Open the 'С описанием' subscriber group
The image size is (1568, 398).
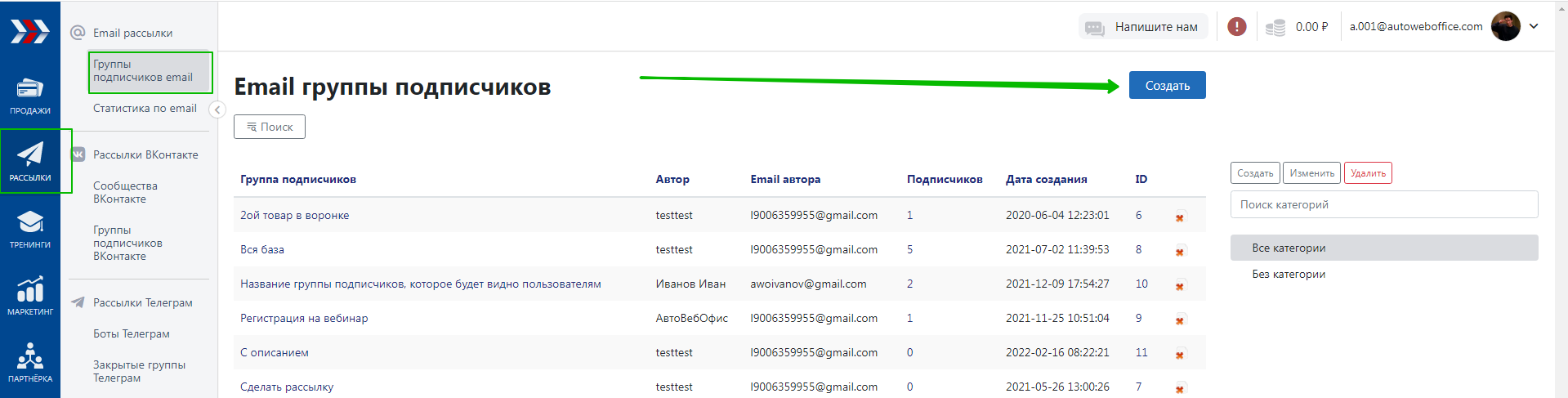(275, 352)
